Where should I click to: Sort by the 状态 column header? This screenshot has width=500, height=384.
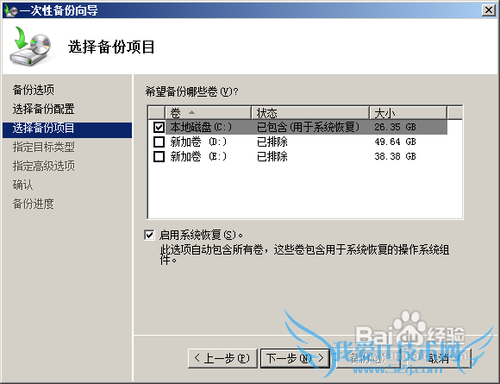[310, 113]
